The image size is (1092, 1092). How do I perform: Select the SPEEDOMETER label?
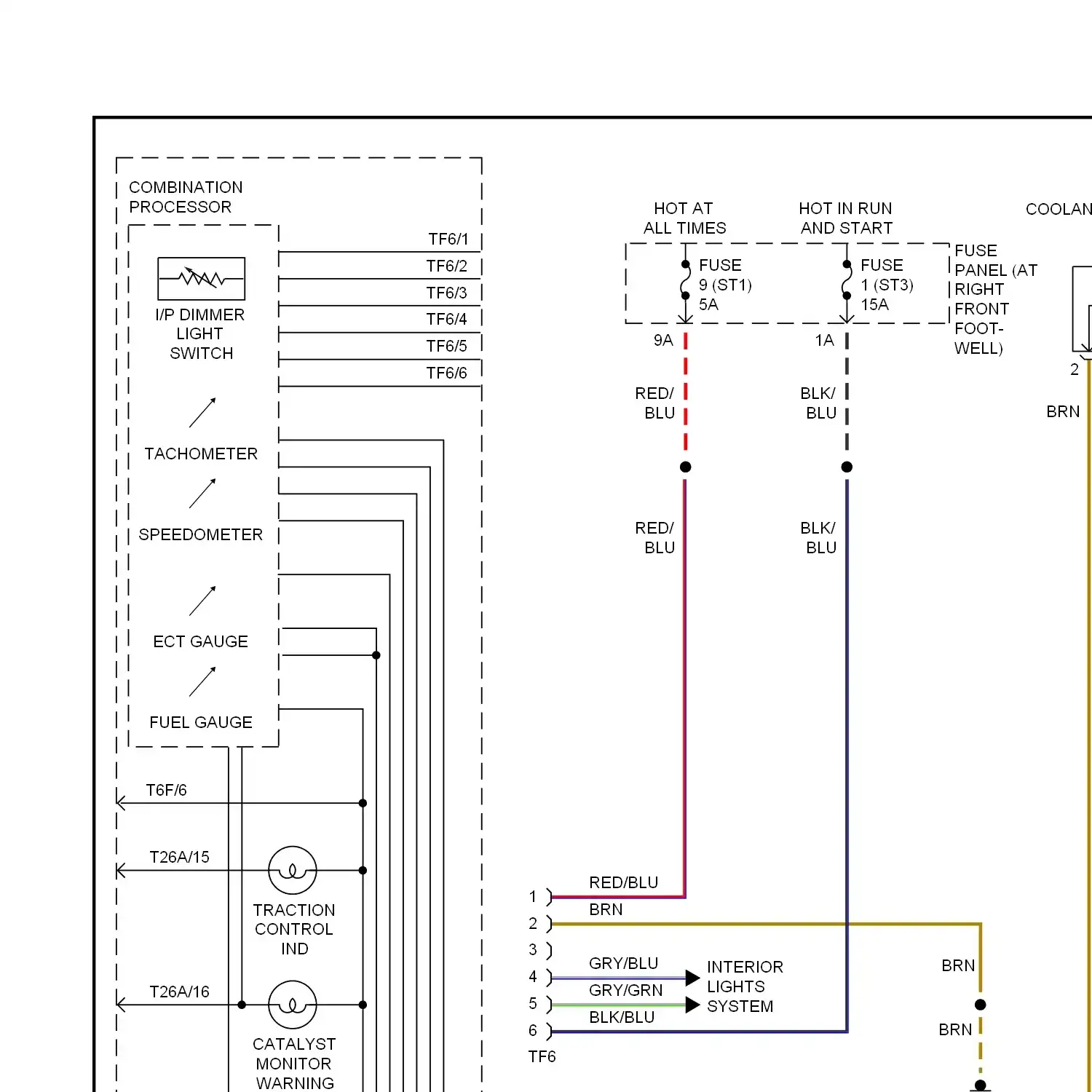[201, 534]
